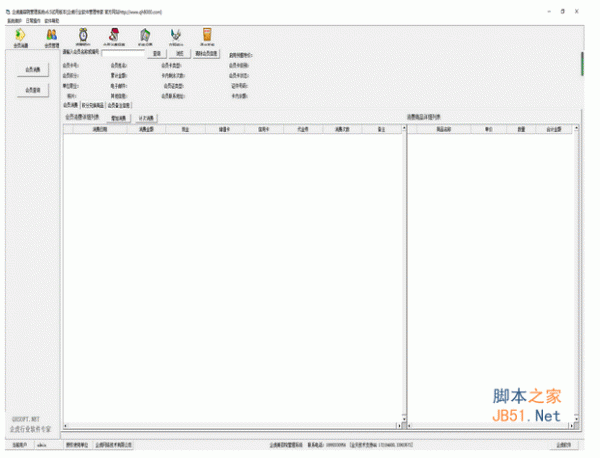Click the 计次消费 button above the list
Image resolution: width=600 pixels, height=458 pixels.
coord(145,117)
